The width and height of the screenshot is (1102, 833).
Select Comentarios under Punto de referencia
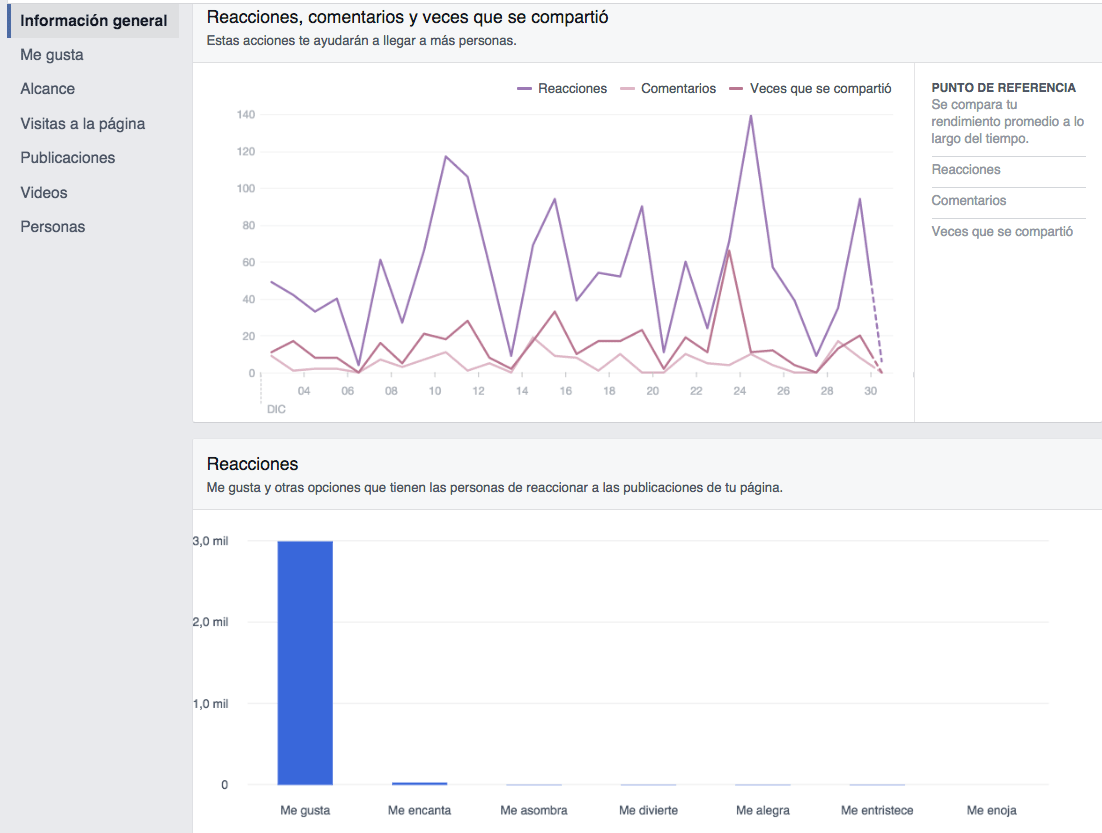969,200
